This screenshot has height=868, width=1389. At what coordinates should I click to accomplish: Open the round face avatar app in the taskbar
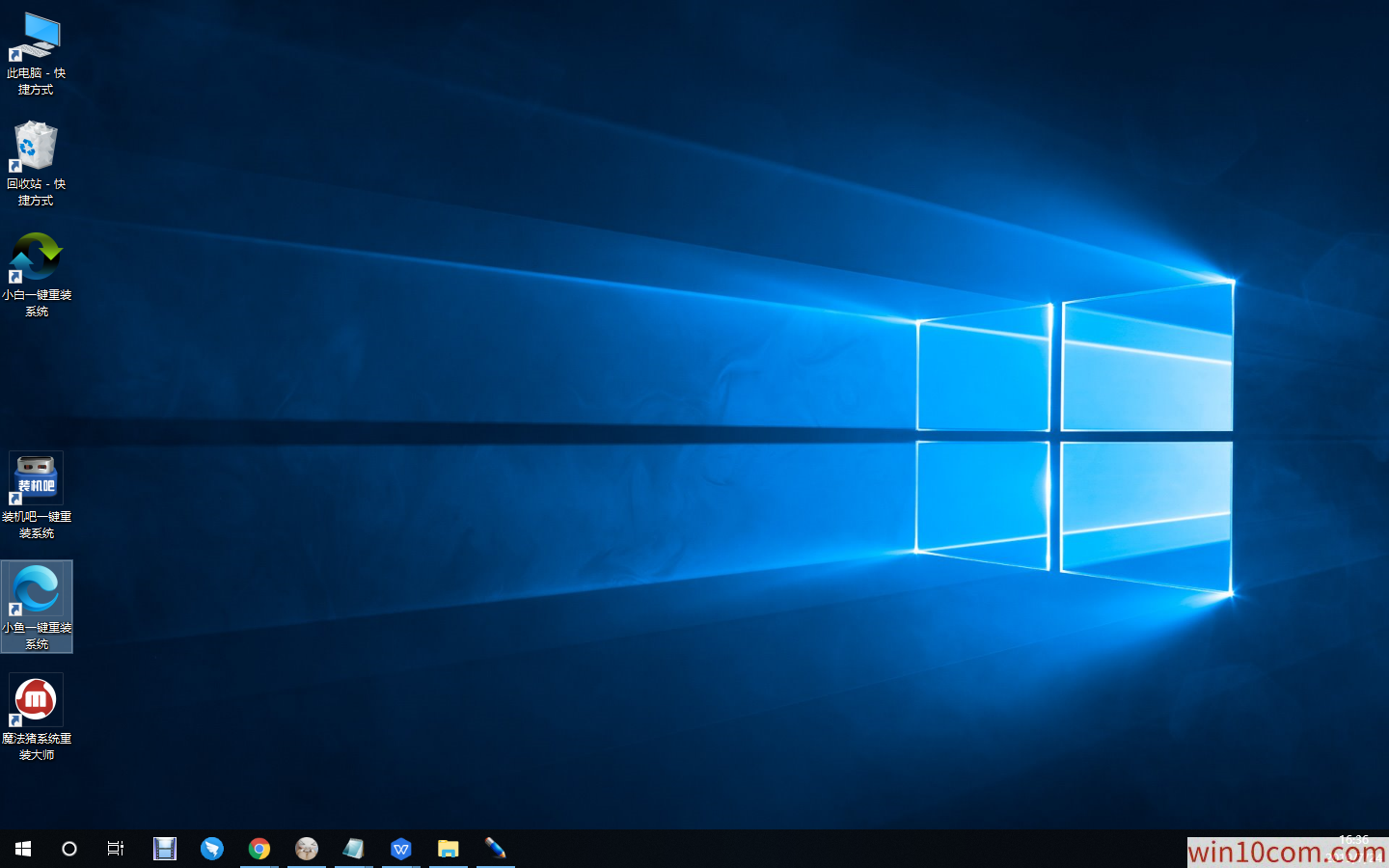coord(307,849)
